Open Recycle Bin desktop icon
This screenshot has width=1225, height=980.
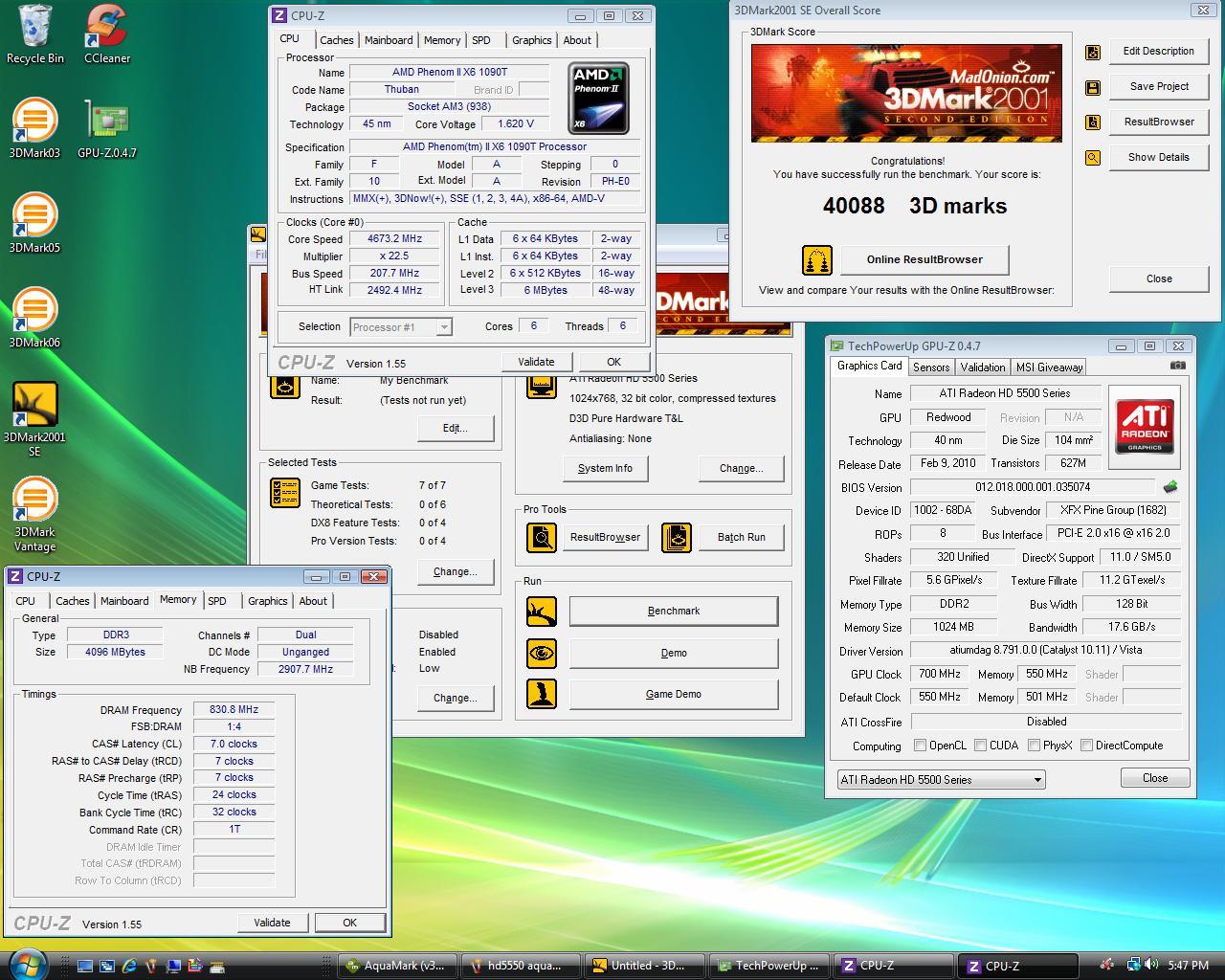coord(35,34)
